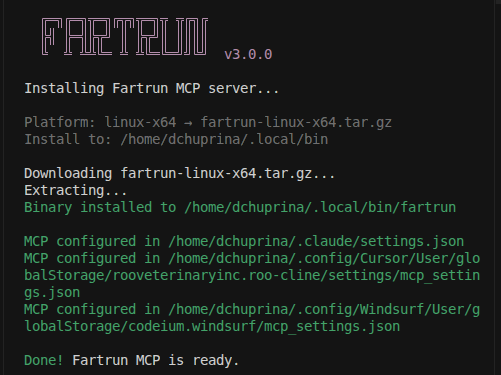
Task: Click the 'Fartrun MCP is ready.' text
Action: click(x=156, y=360)
